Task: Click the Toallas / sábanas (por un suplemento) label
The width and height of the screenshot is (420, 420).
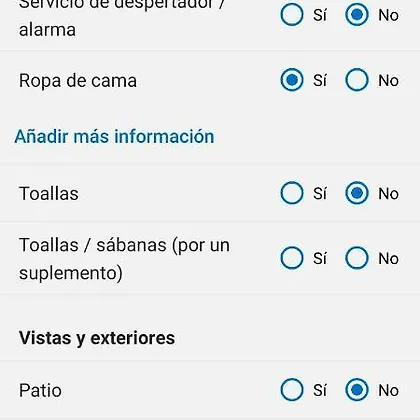Action: coord(124,259)
